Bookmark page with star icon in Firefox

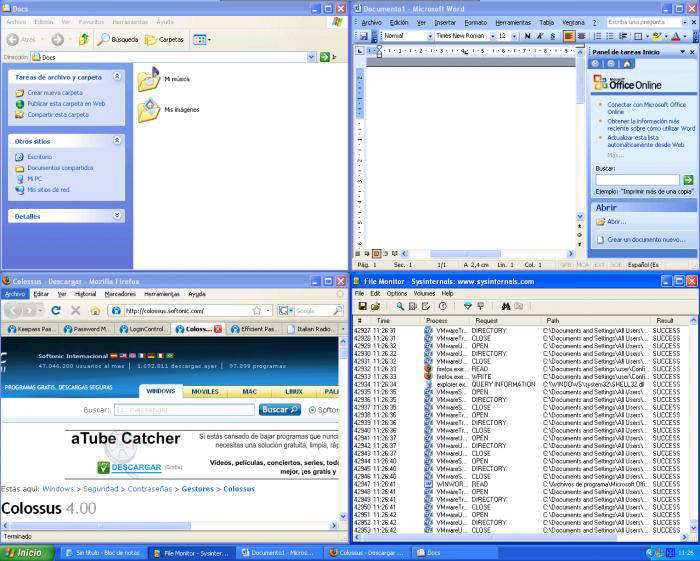tap(256, 310)
